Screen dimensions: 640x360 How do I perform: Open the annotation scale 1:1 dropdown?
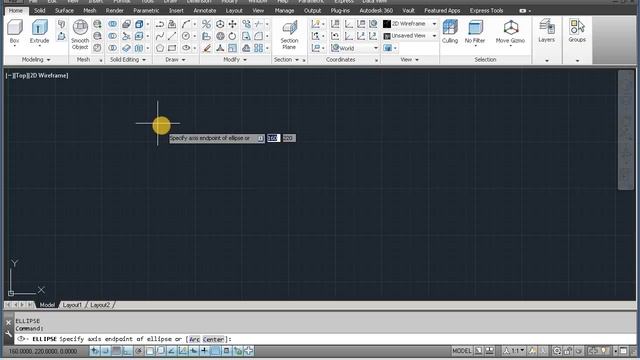pos(514,351)
